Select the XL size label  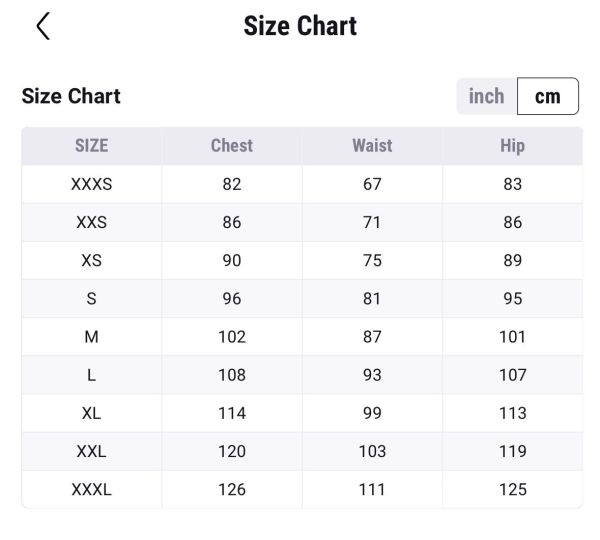click(x=91, y=413)
